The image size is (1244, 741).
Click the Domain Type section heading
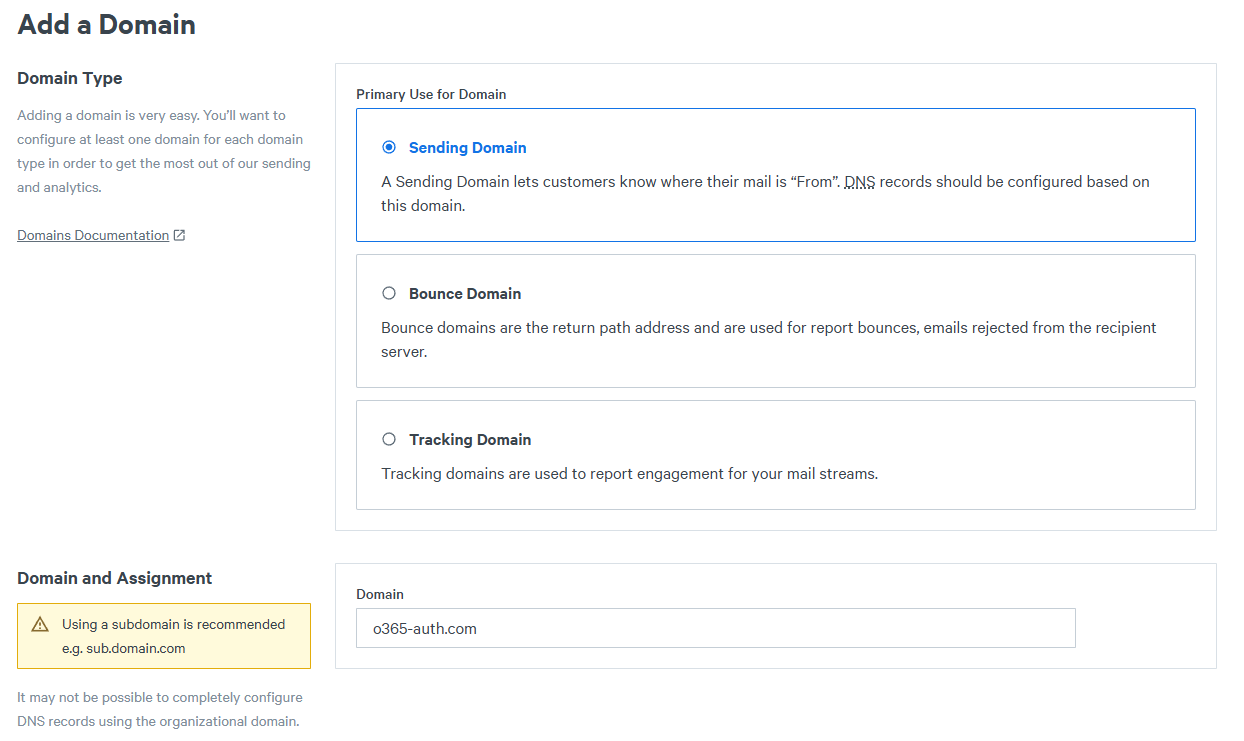pos(70,78)
